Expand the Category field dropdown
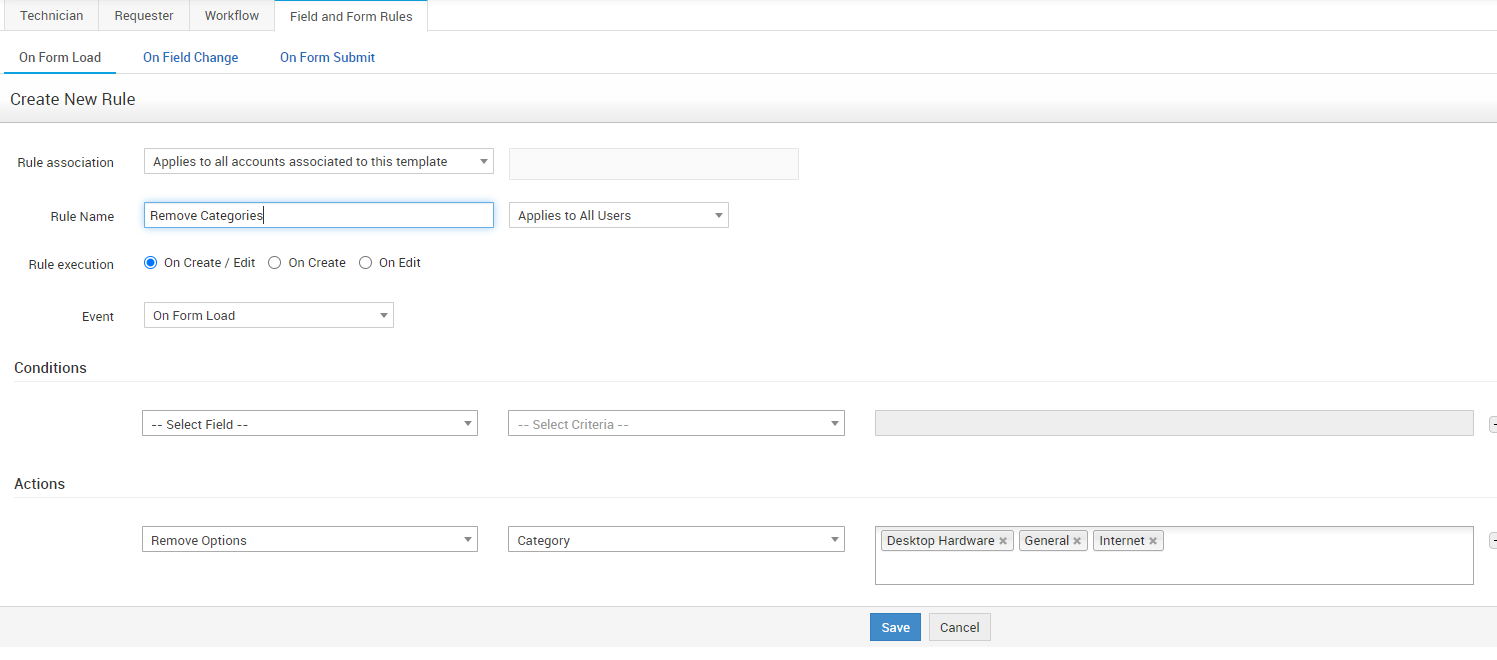Image resolution: width=1497 pixels, height=660 pixels. tap(675, 540)
